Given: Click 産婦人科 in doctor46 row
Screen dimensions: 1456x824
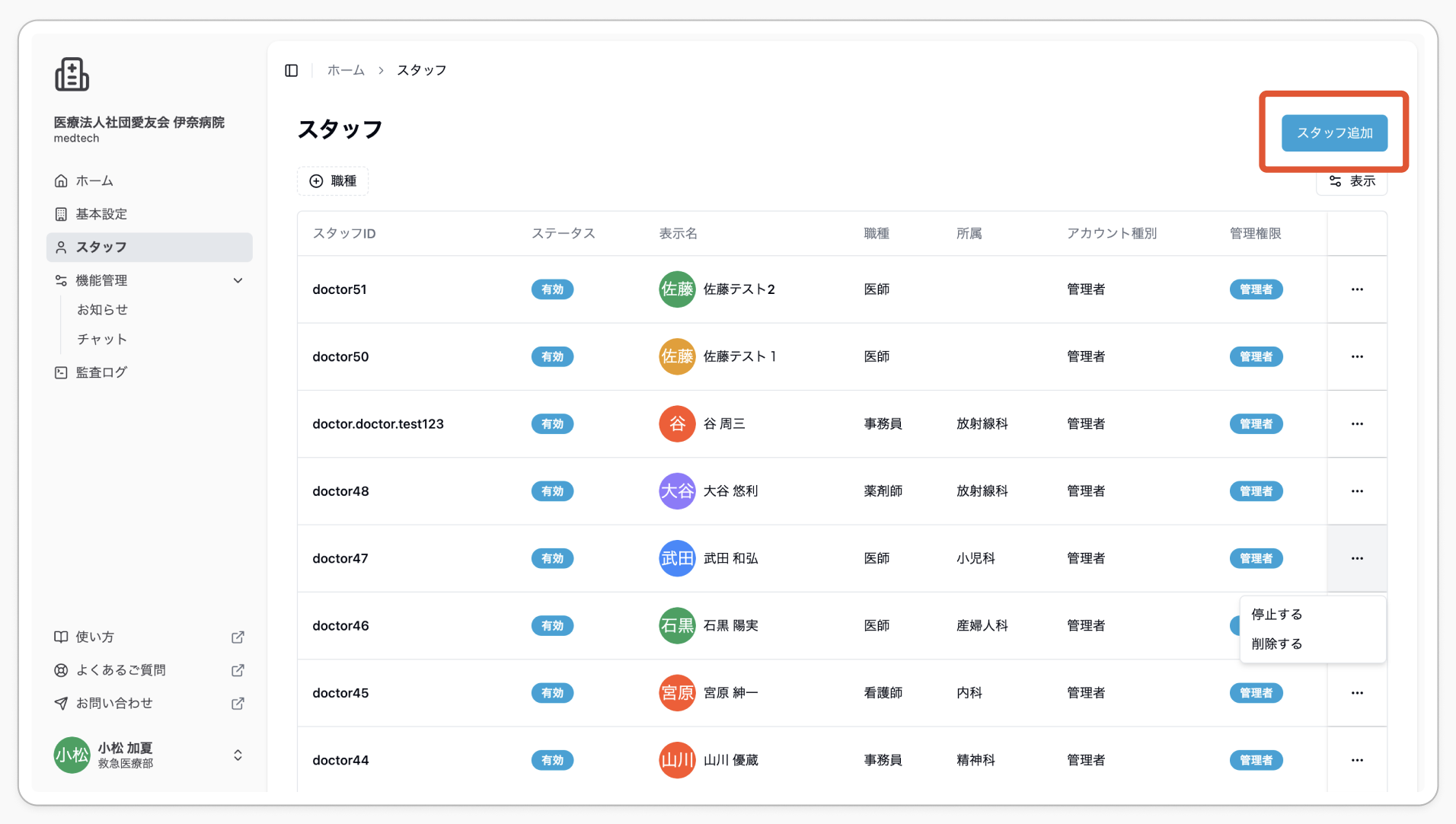Looking at the screenshot, I should 982,625.
